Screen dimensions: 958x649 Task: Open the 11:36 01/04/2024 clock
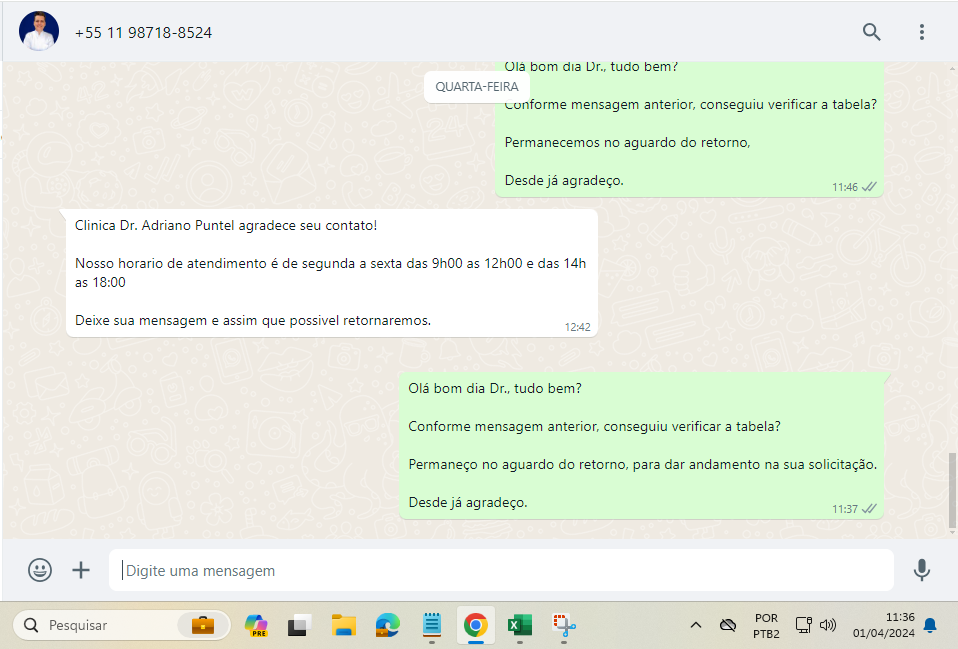[883, 625]
